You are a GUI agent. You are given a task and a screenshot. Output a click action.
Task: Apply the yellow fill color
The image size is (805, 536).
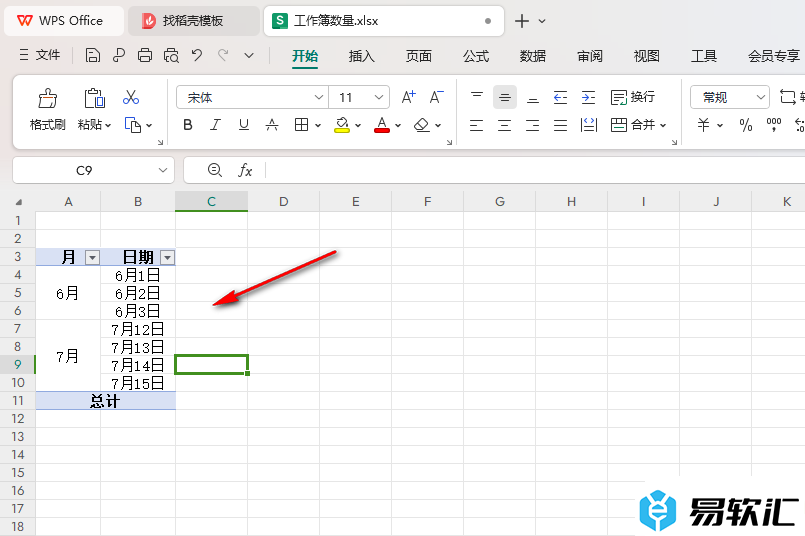(342, 125)
